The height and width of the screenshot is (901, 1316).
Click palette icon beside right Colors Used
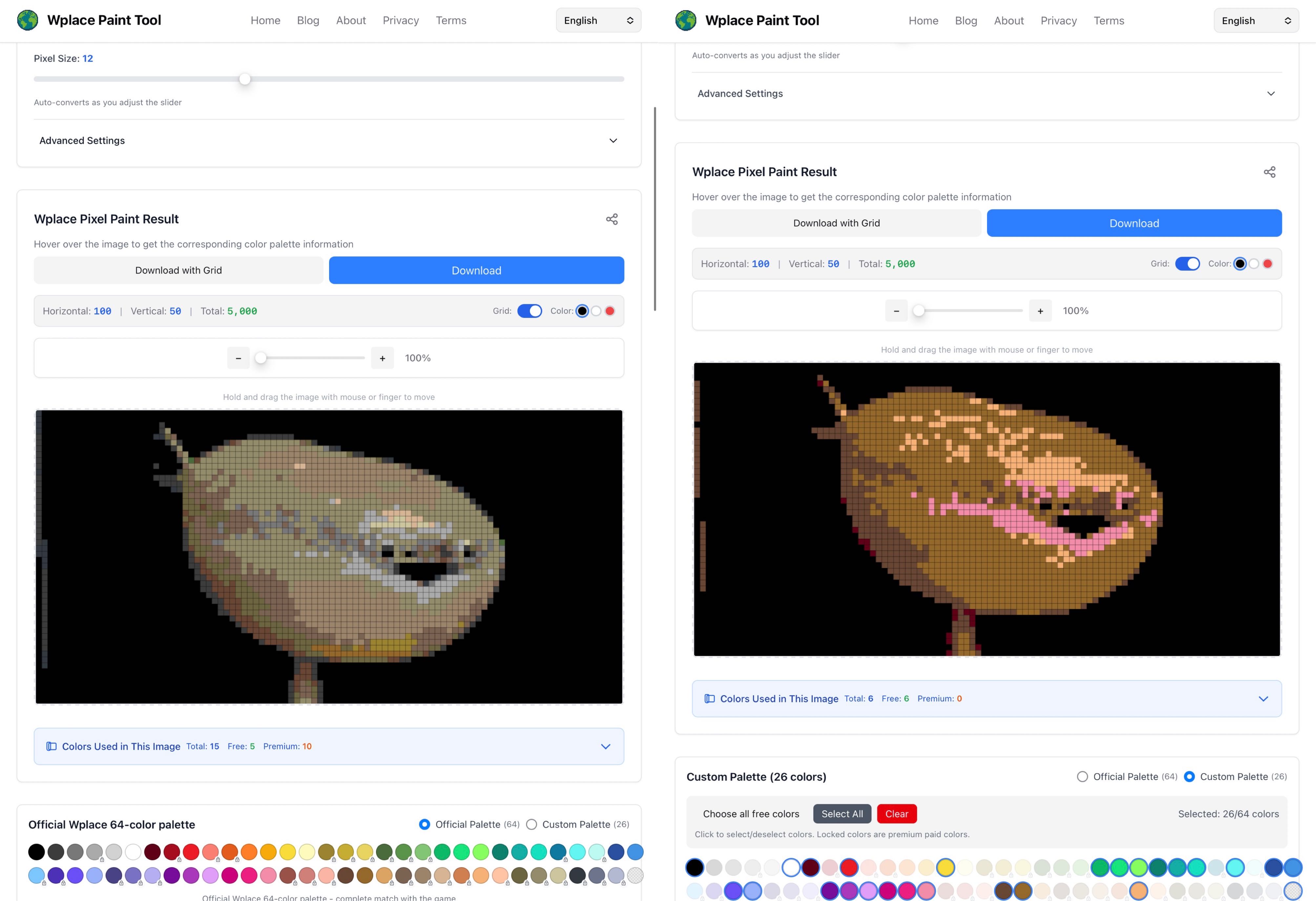tap(709, 699)
